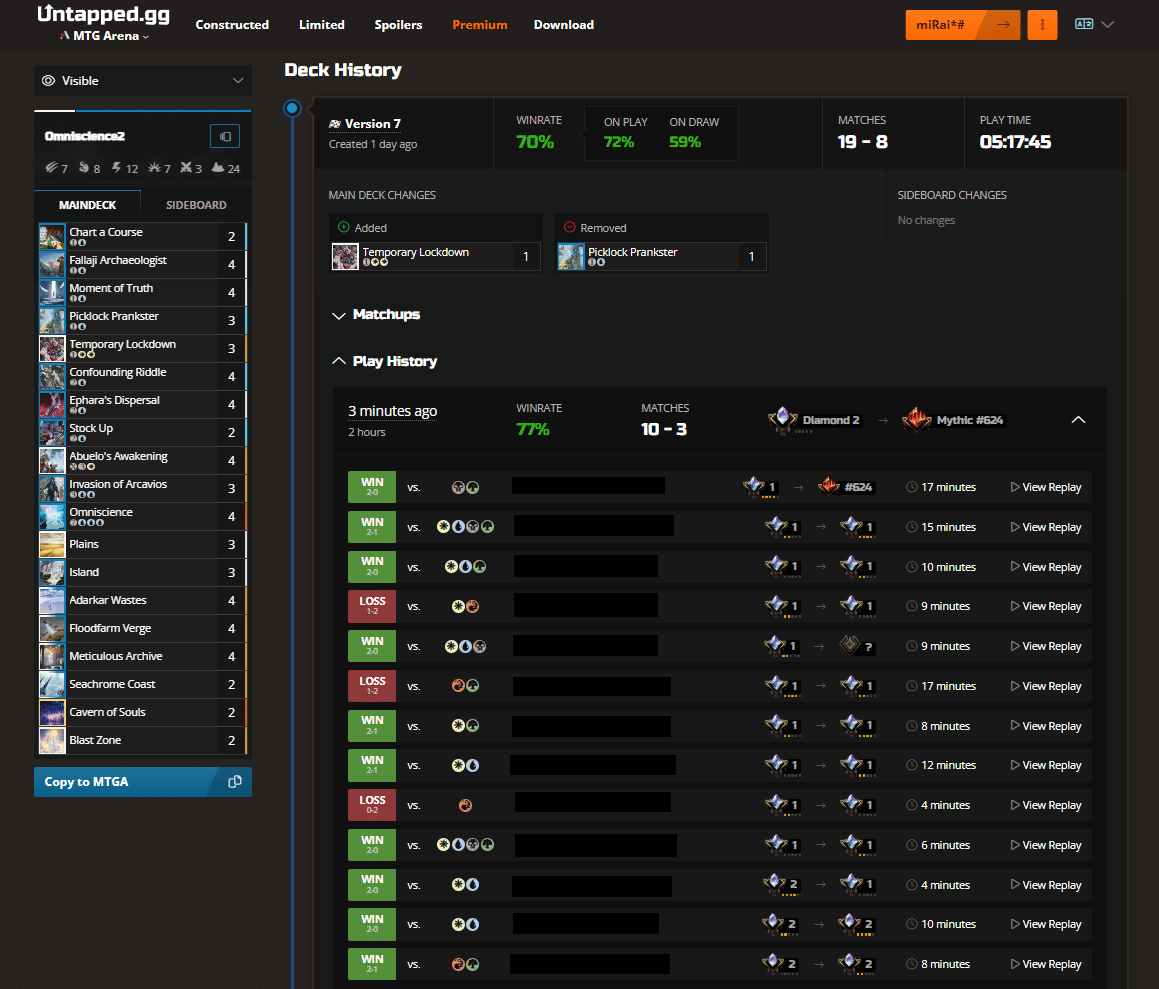View replay of the 10 minute win ending Diamond 1
1159x989 pixels.
click(x=1046, y=567)
